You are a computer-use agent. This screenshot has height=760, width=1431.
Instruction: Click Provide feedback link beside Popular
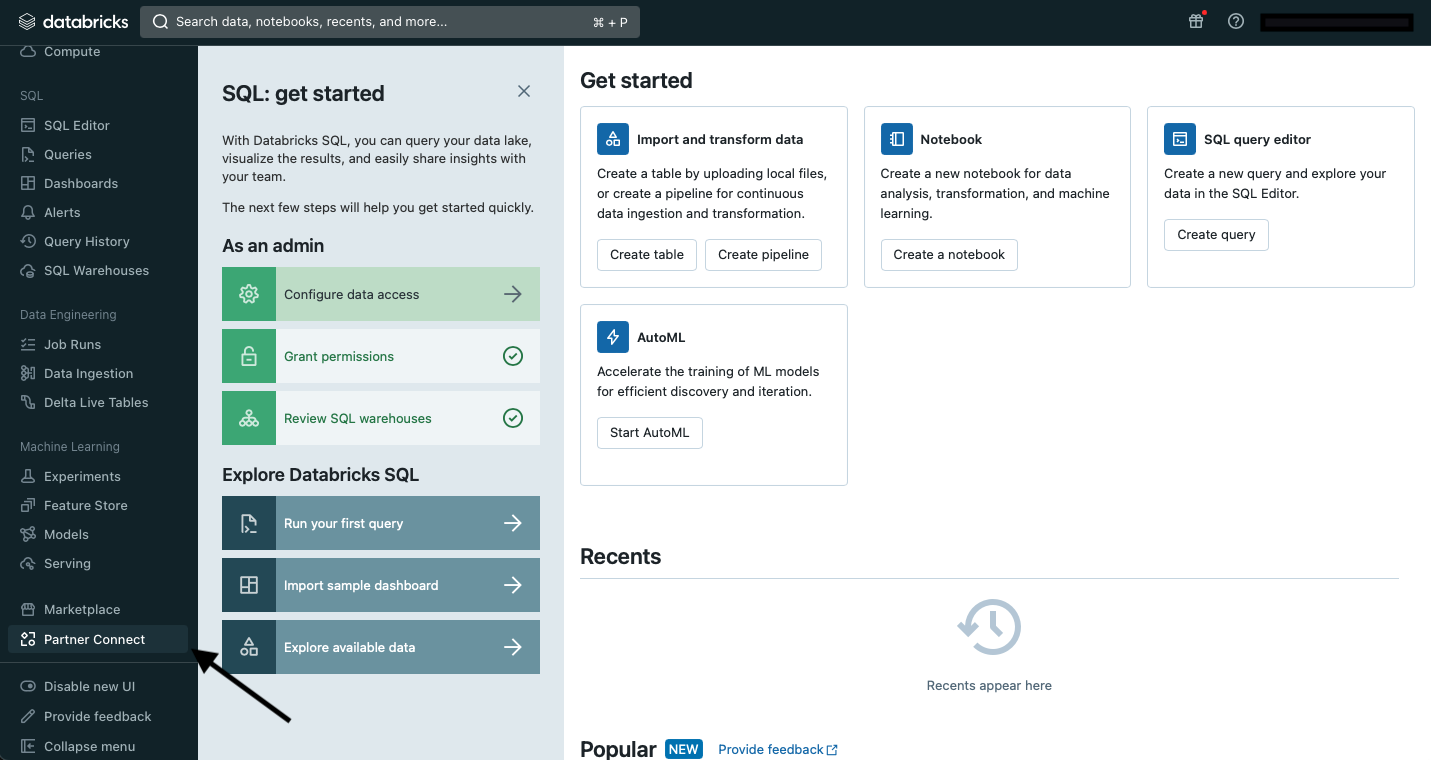(778, 749)
